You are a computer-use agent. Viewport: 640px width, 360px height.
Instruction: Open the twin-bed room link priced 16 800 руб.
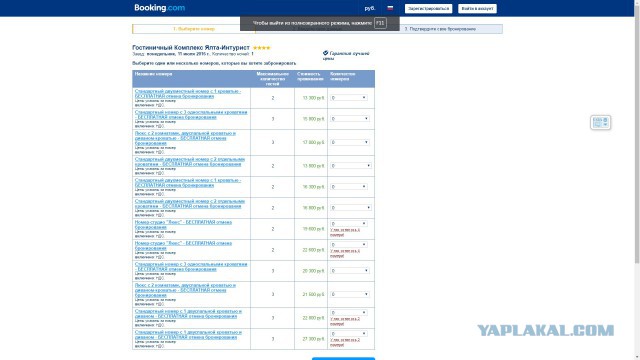click(x=190, y=204)
